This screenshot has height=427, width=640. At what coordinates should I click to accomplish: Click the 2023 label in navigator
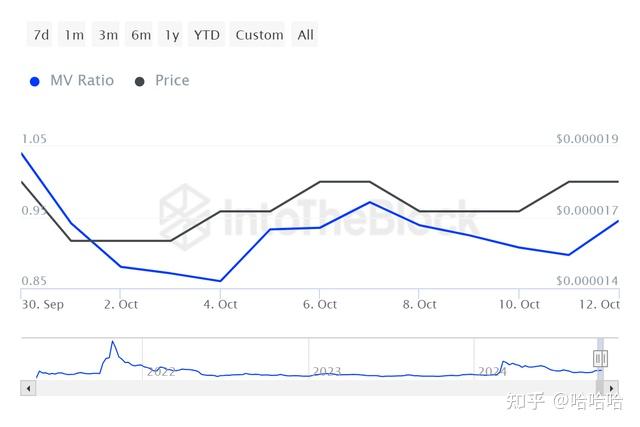click(327, 371)
